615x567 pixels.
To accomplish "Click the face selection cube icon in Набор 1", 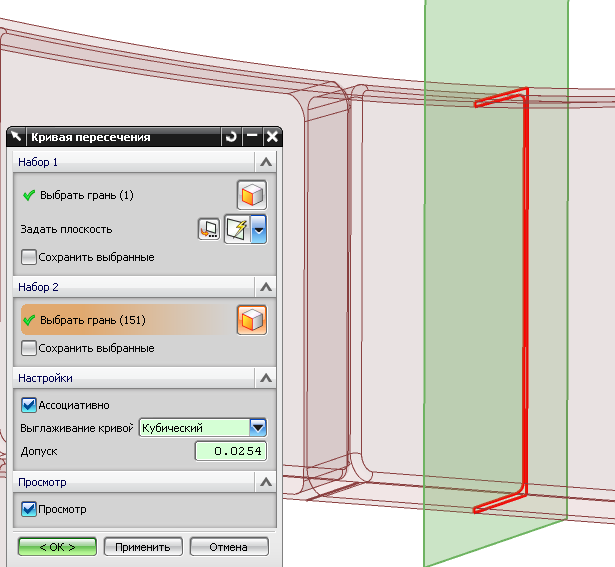I will (x=252, y=195).
